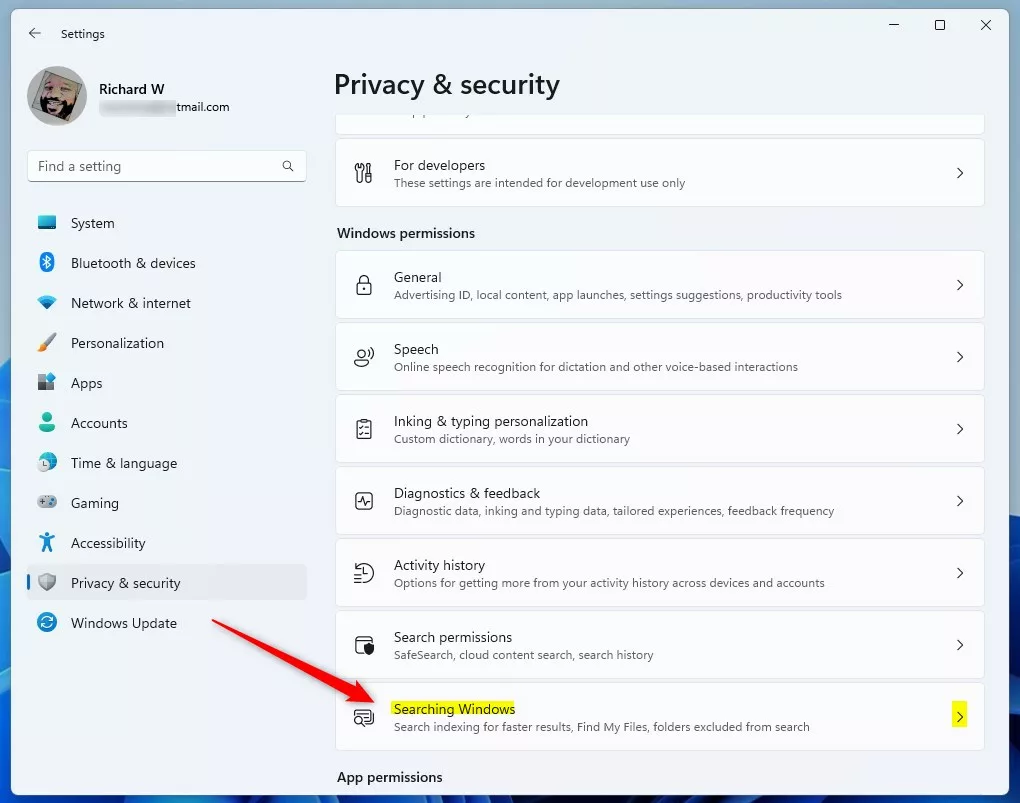
Task: Click the Richard W account name
Action: click(x=131, y=89)
